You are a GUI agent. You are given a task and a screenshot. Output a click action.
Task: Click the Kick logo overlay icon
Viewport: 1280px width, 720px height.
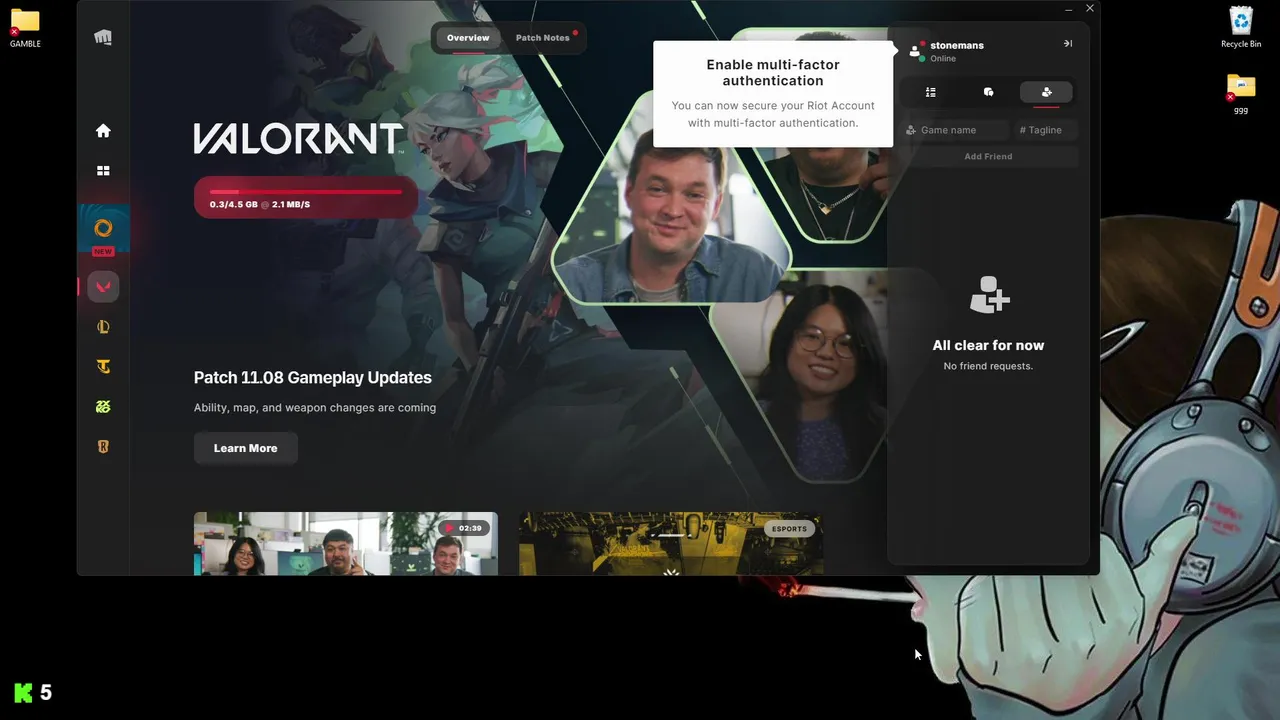pos(23,692)
